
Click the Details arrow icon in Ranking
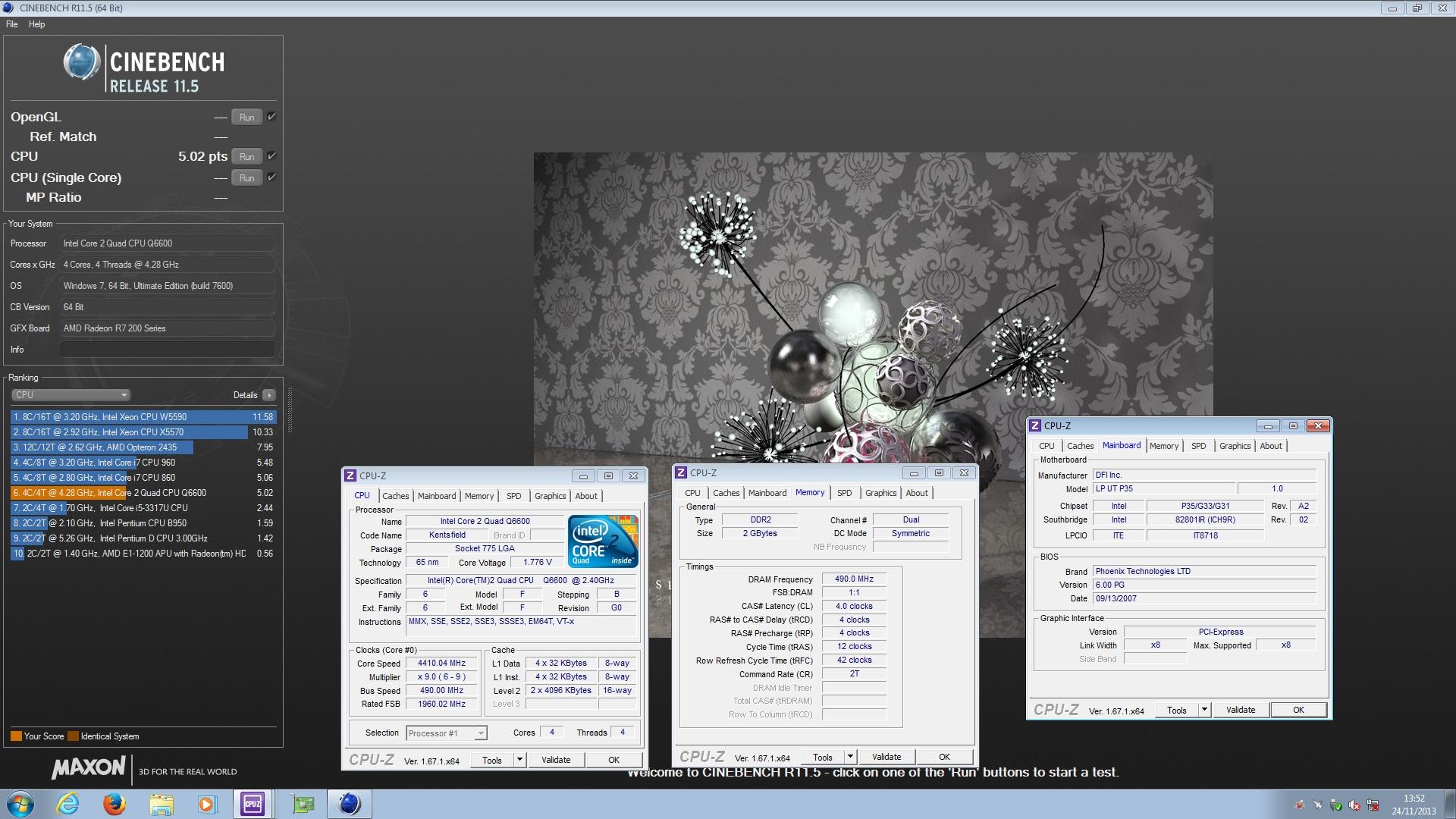tap(268, 395)
